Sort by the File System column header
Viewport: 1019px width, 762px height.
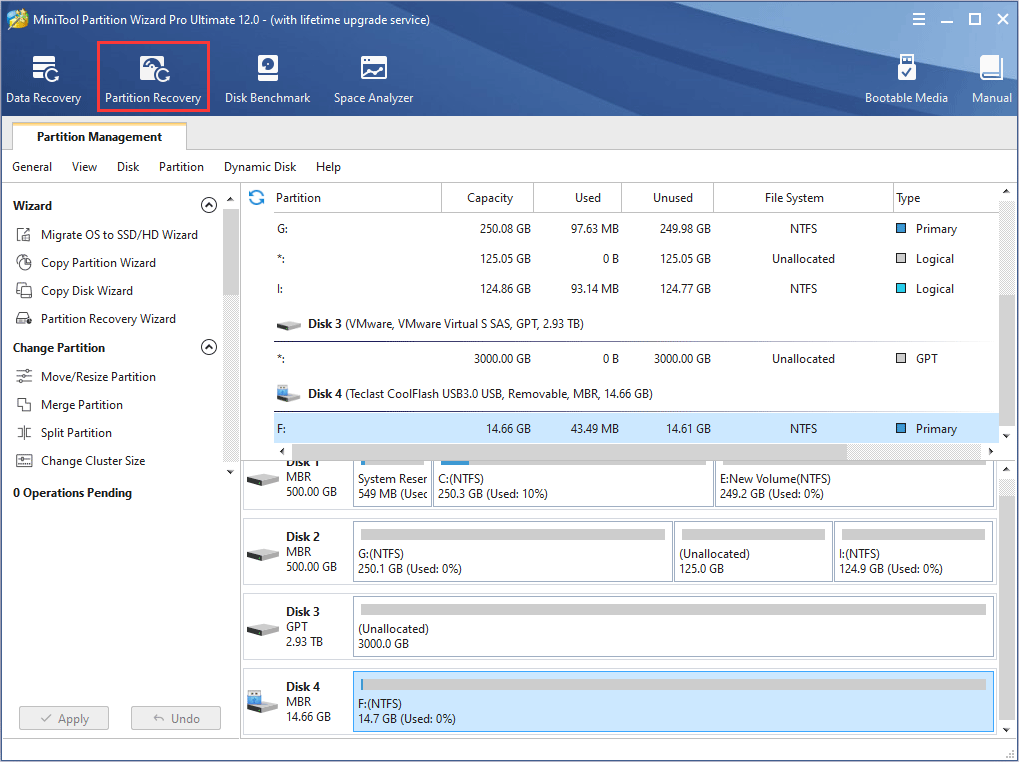[x=803, y=197]
